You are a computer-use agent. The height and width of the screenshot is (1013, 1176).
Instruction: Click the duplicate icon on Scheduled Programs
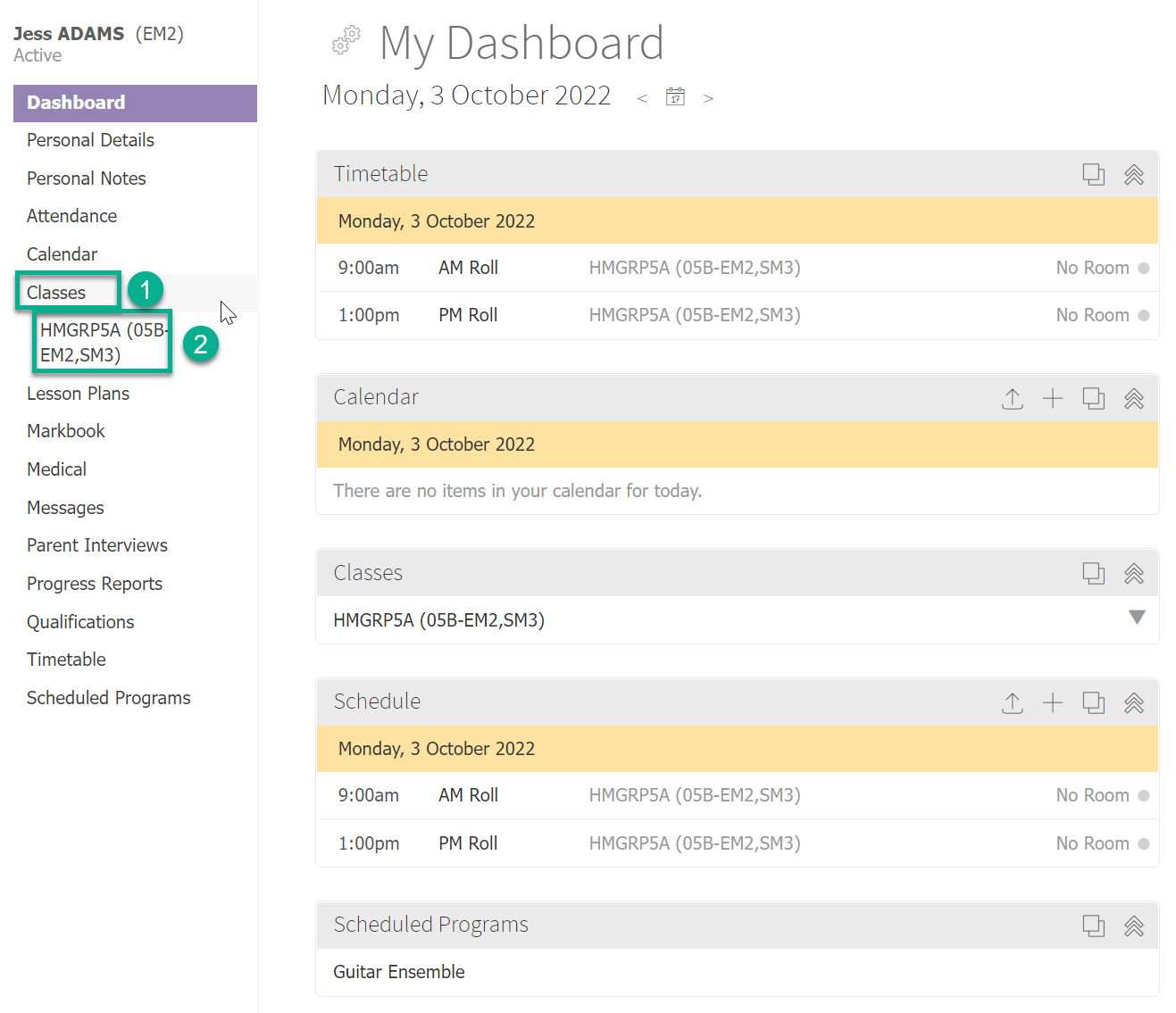click(x=1093, y=926)
